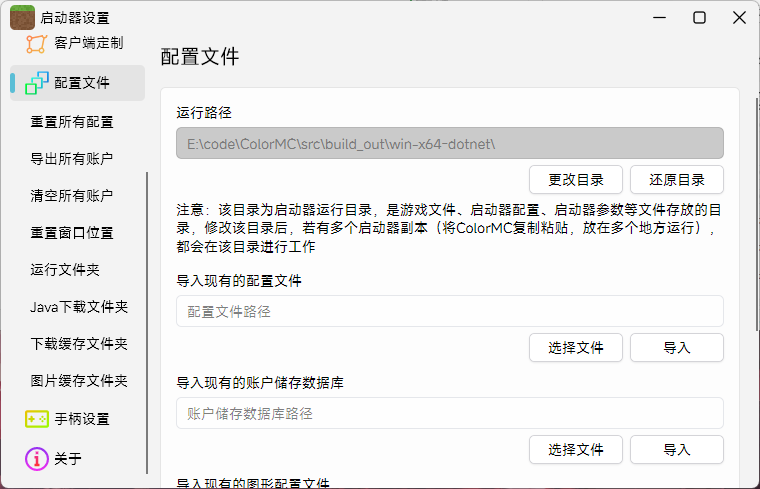Click 选择文件 for the config file path
760x489 pixels.
(576, 348)
